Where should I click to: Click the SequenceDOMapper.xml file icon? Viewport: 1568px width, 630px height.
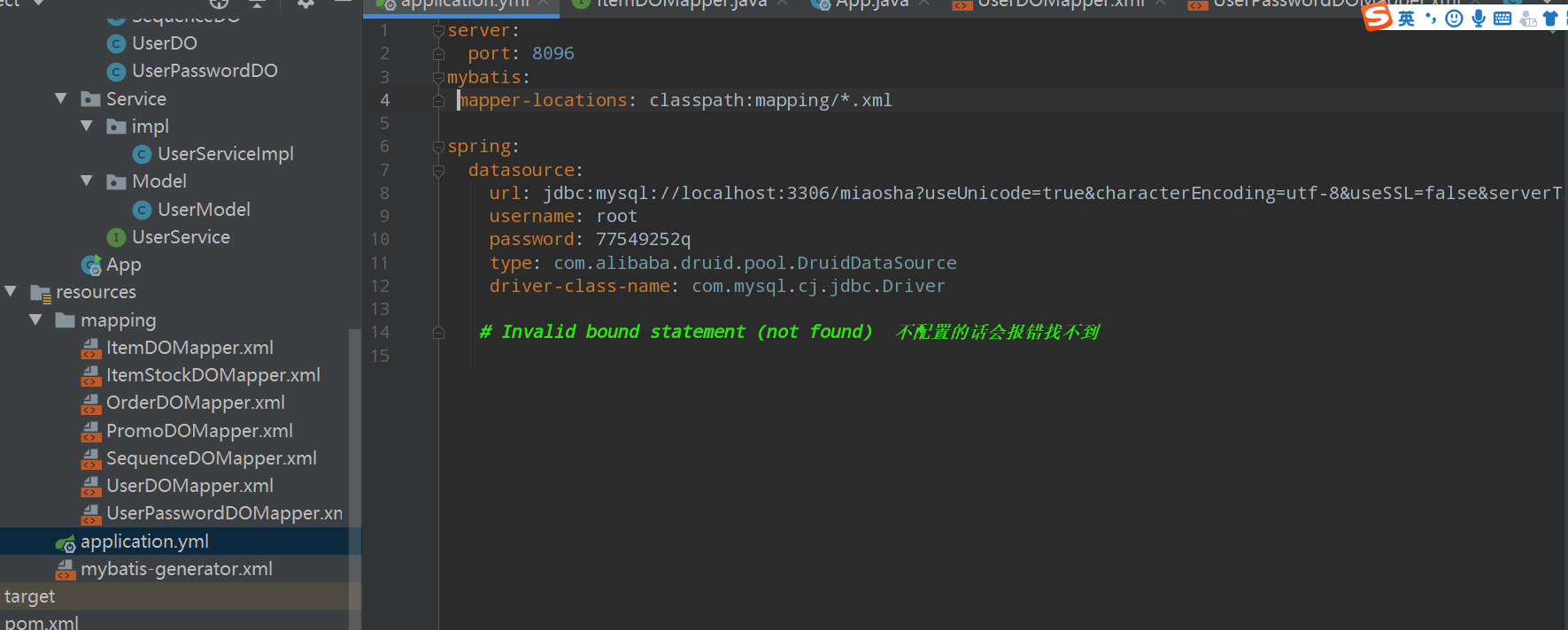91,459
